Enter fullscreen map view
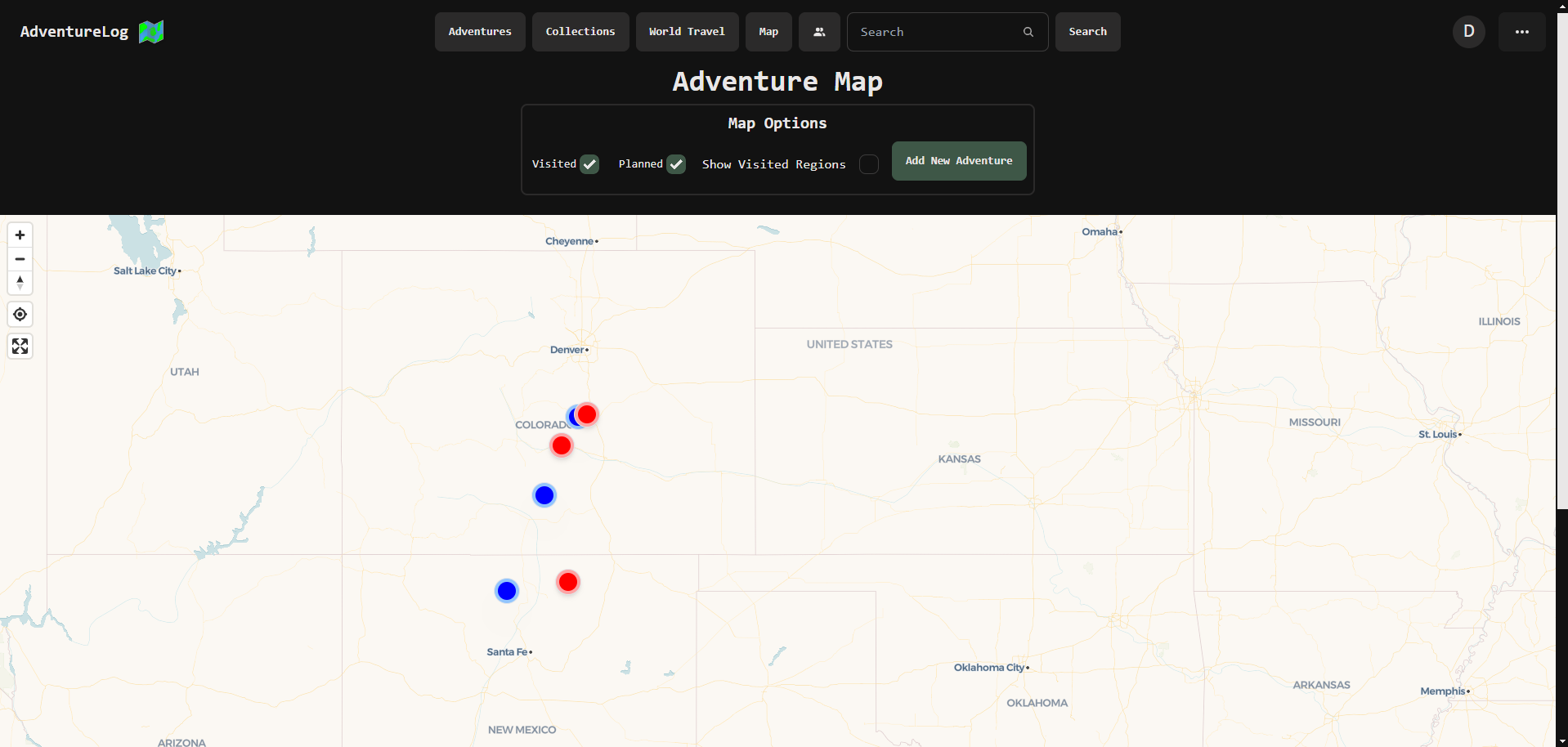This screenshot has height=747, width=1568. (x=20, y=346)
